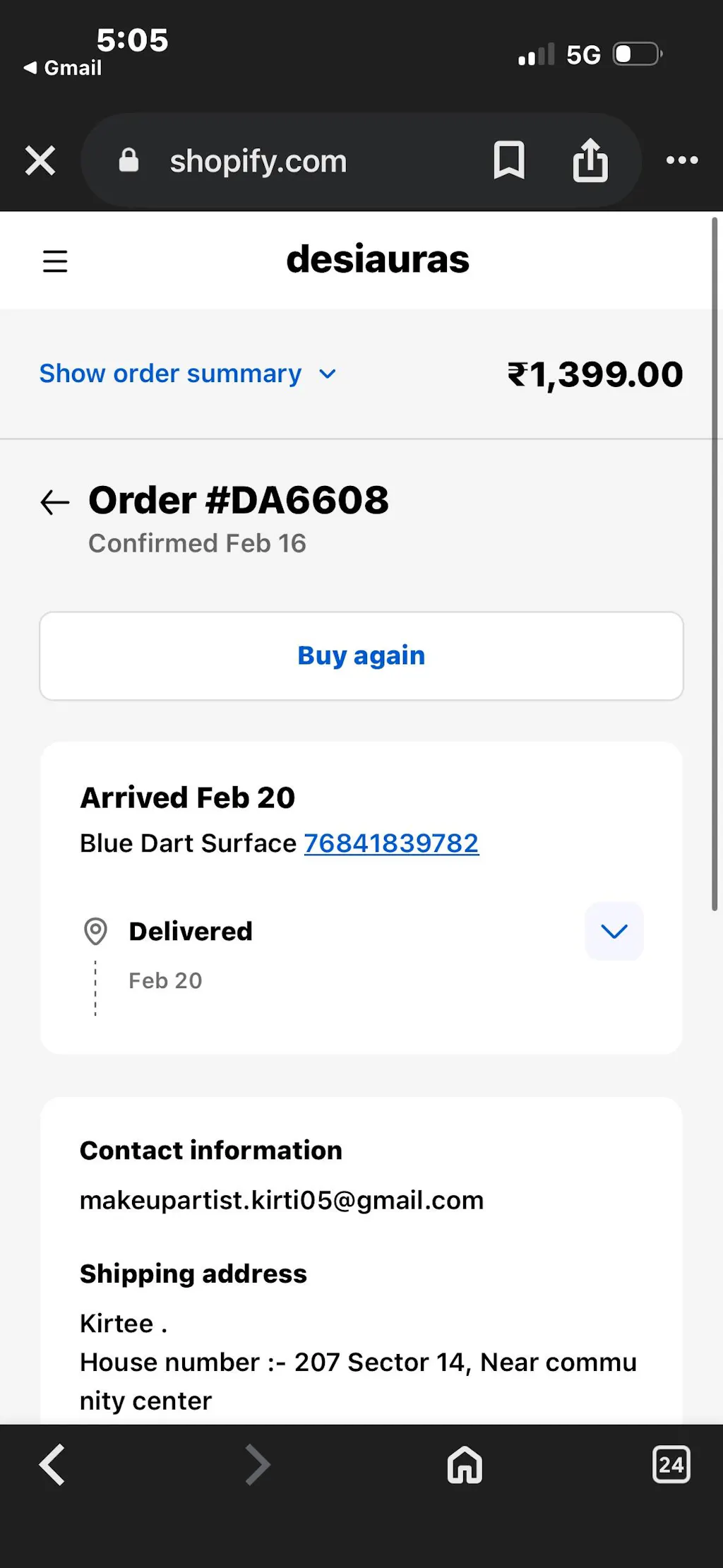Open tracking number 76841839782 link
The height and width of the screenshot is (1568, 723).
pos(391,843)
